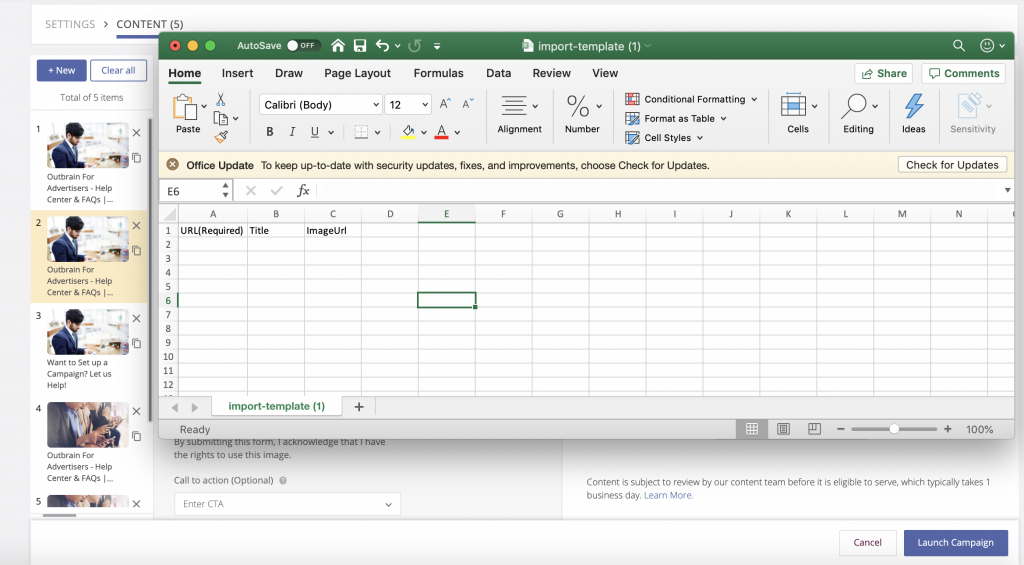The height and width of the screenshot is (565, 1024).
Task: Expand the font size dropdown
Action: click(x=424, y=105)
